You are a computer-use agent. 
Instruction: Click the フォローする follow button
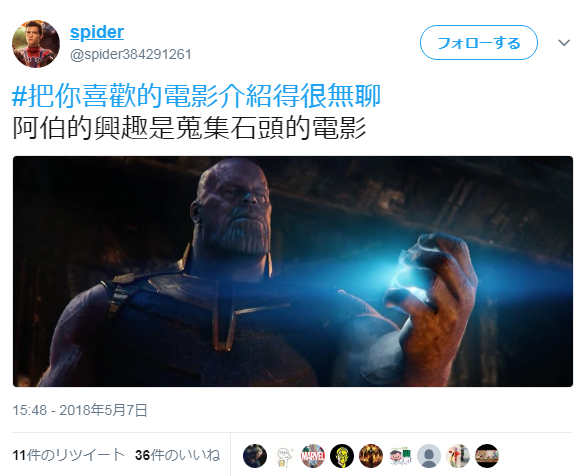pos(479,43)
